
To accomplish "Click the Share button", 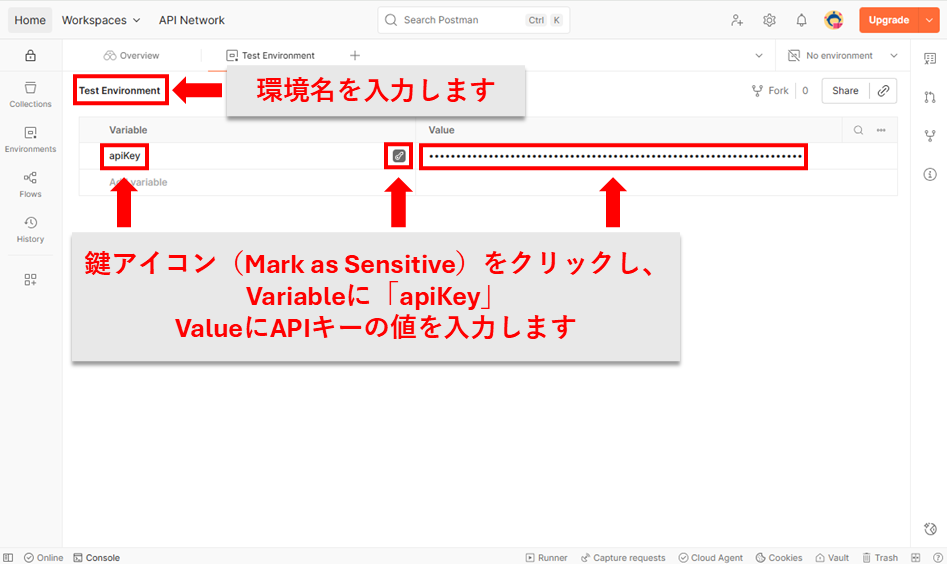I will (845, 91).
